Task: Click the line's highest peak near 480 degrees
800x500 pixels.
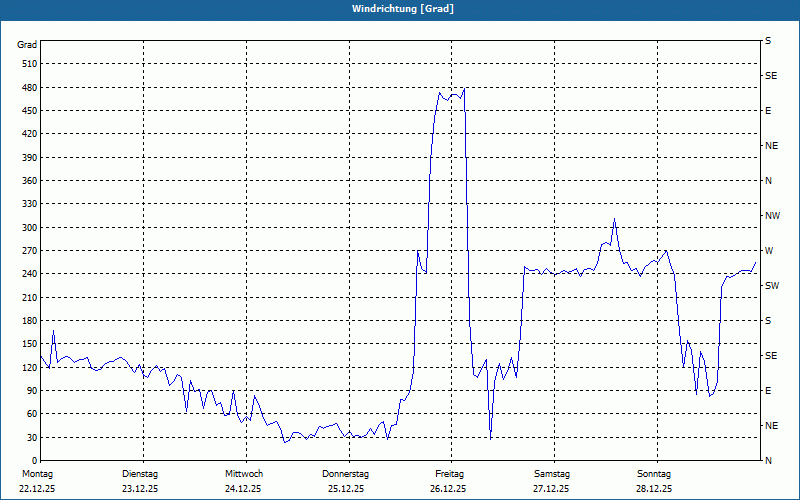Action: pos(464,88)
